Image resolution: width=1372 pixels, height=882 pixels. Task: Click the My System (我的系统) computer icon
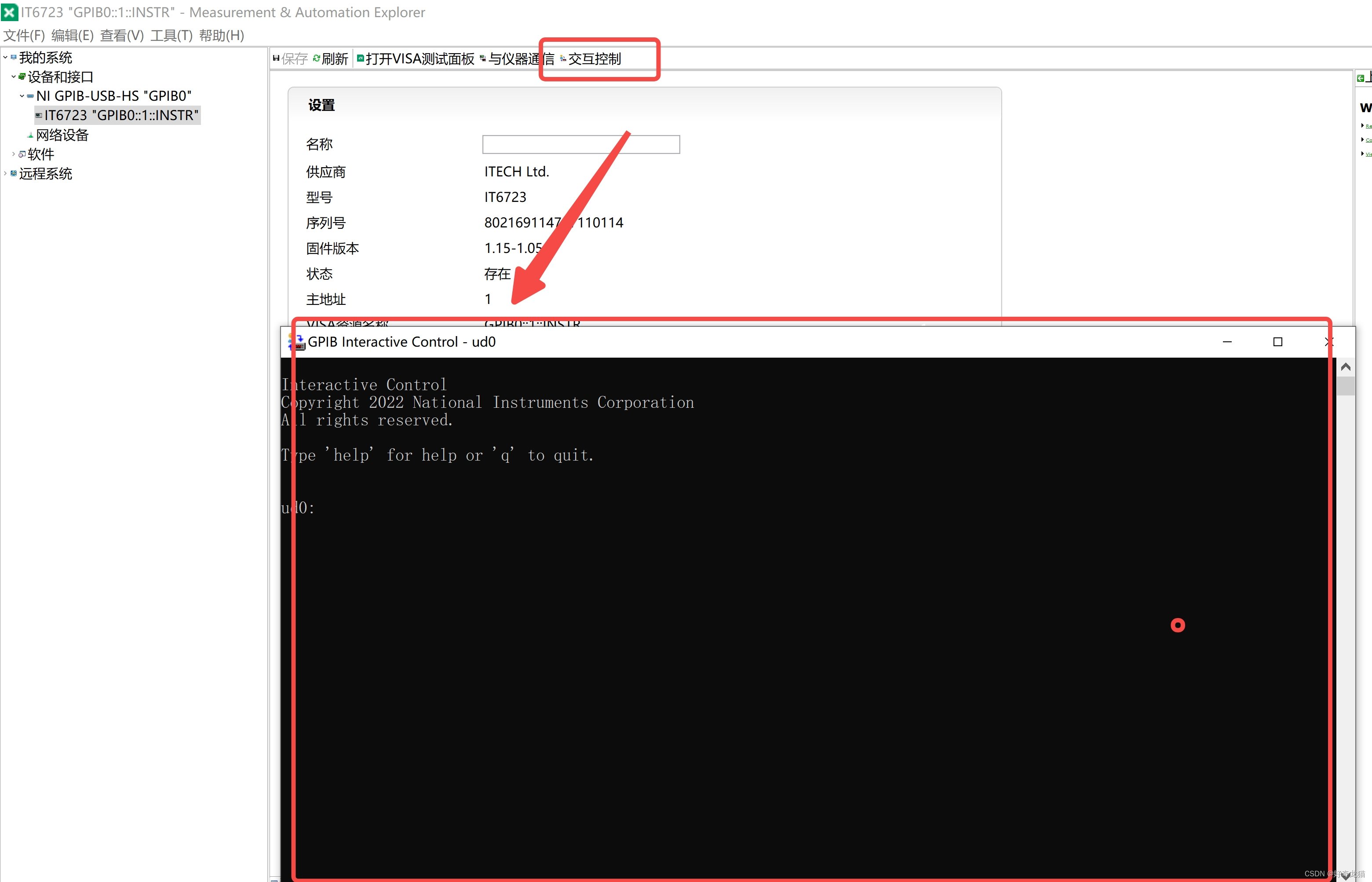coord(14,57)
